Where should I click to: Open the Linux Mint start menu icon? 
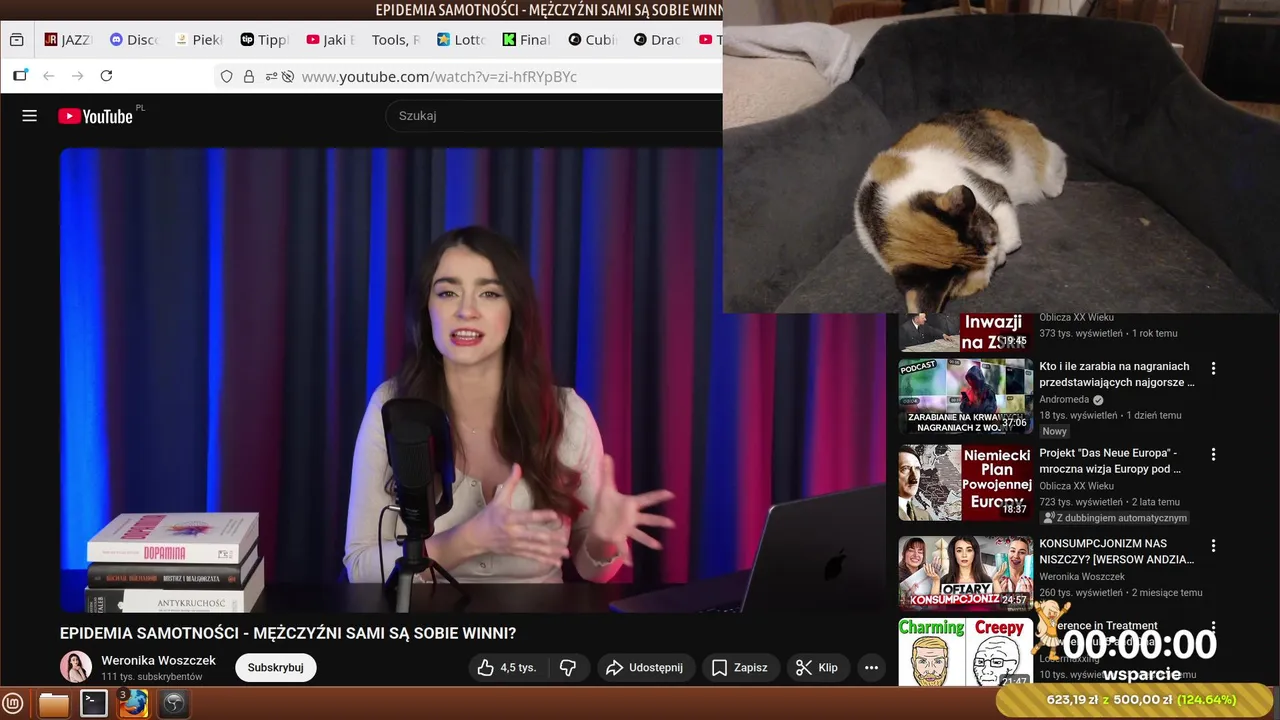tap(13, 704)
